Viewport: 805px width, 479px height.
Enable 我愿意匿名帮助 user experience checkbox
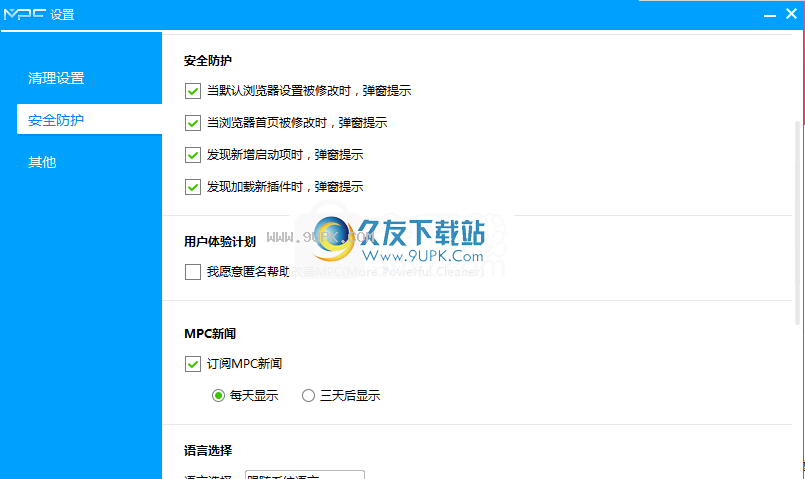(193, 272)
